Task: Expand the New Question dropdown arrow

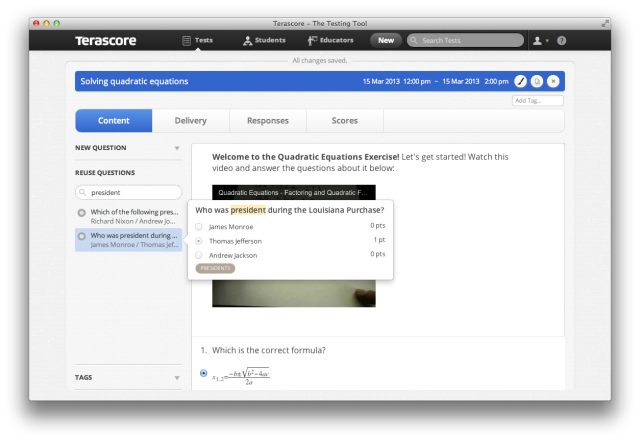Action: pyautogui.click(x=177, y=148)
